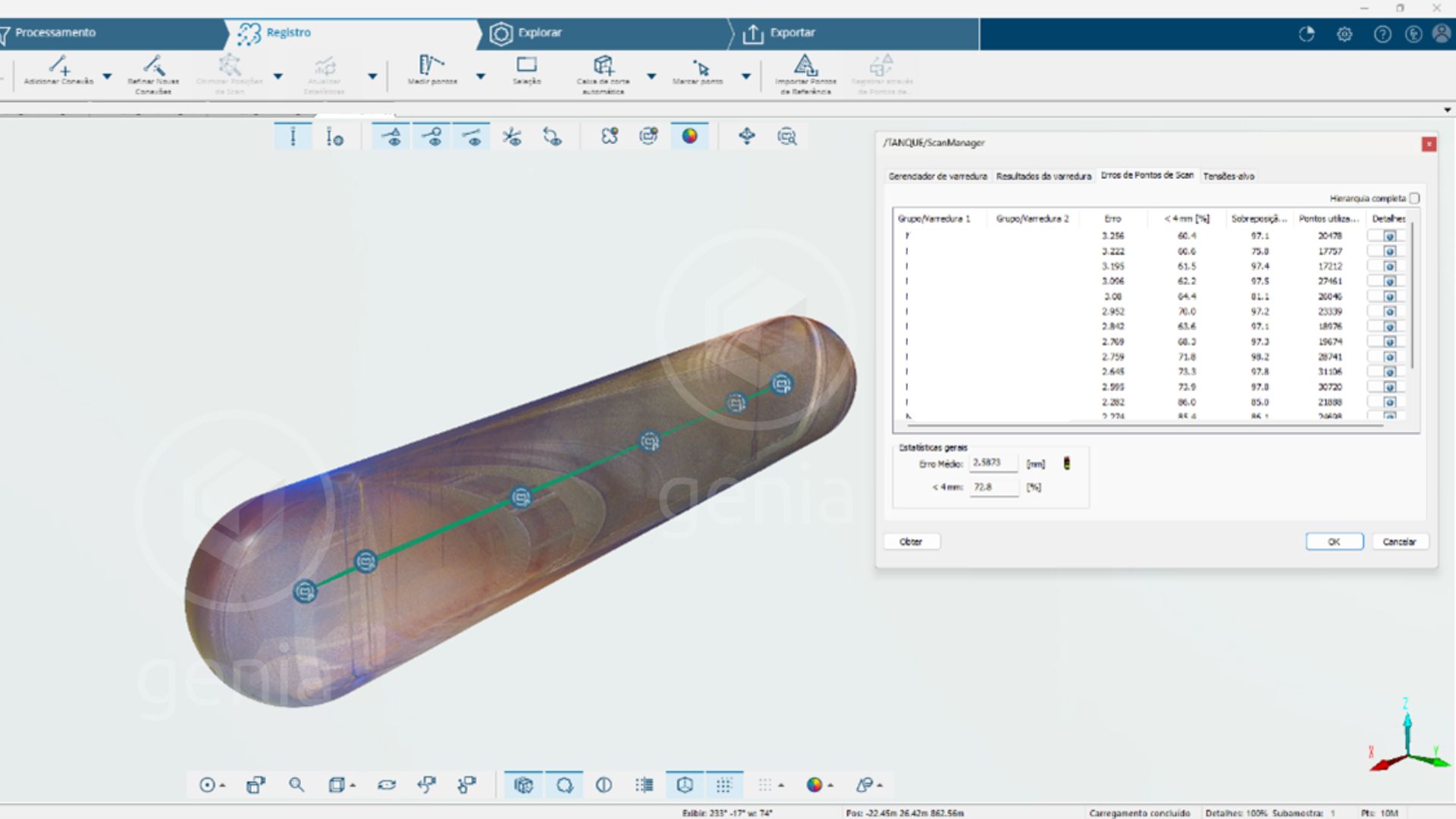Click the Obter button
This screenshot has height=819, width=1456.
[x=911, y=541]
